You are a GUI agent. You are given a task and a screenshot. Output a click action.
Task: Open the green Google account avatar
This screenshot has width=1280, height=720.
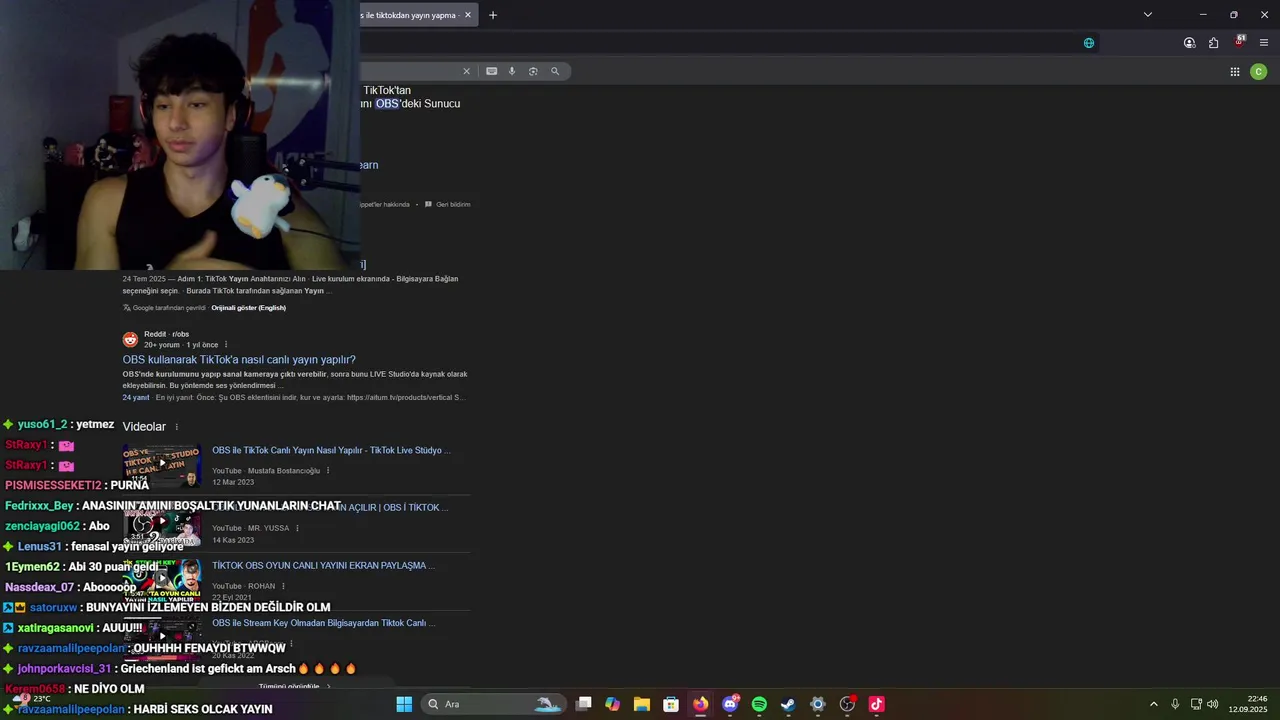click(1259, 71)
